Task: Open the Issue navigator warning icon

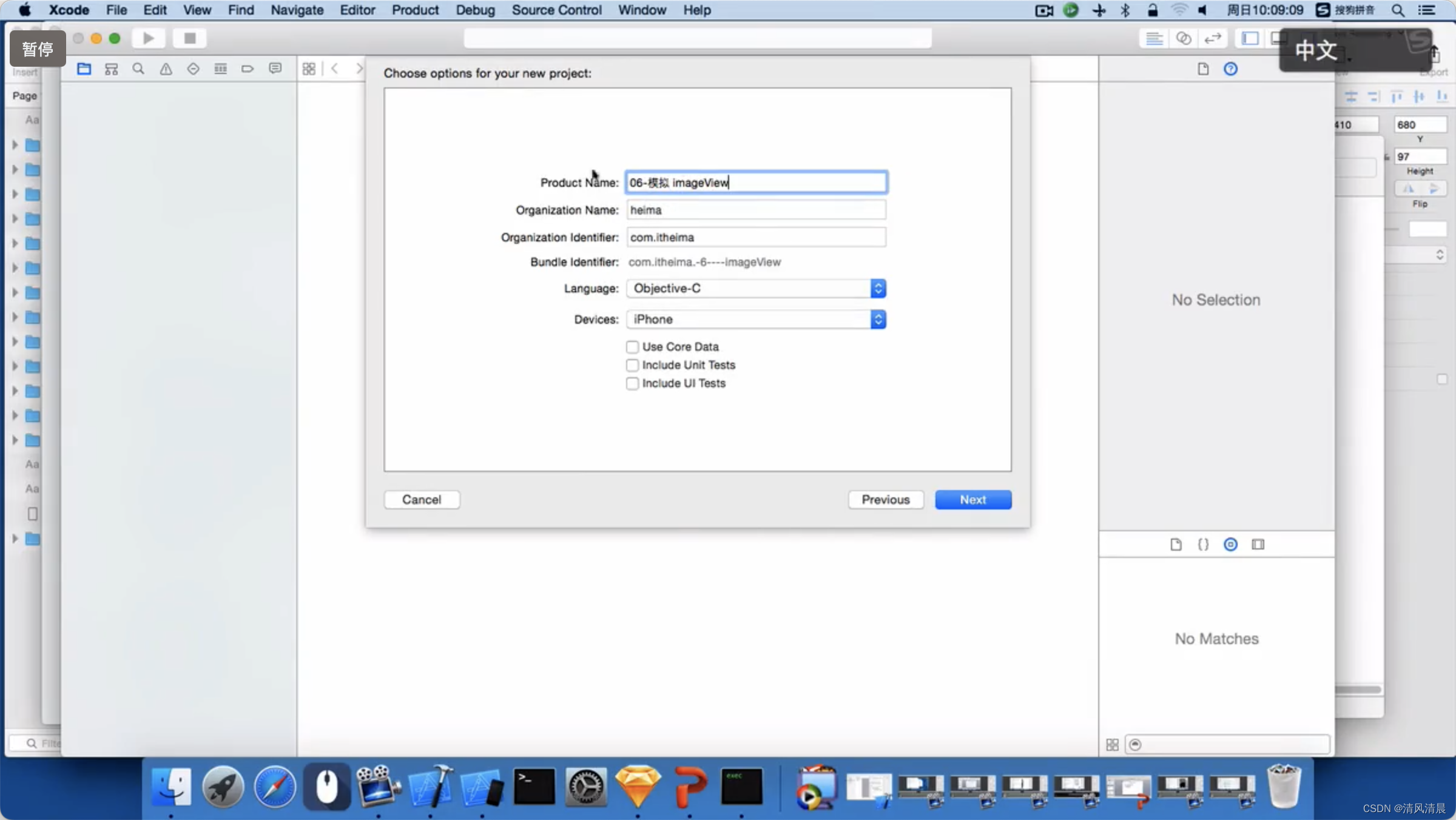Action: pyautogui.click(x=166, y=69)
